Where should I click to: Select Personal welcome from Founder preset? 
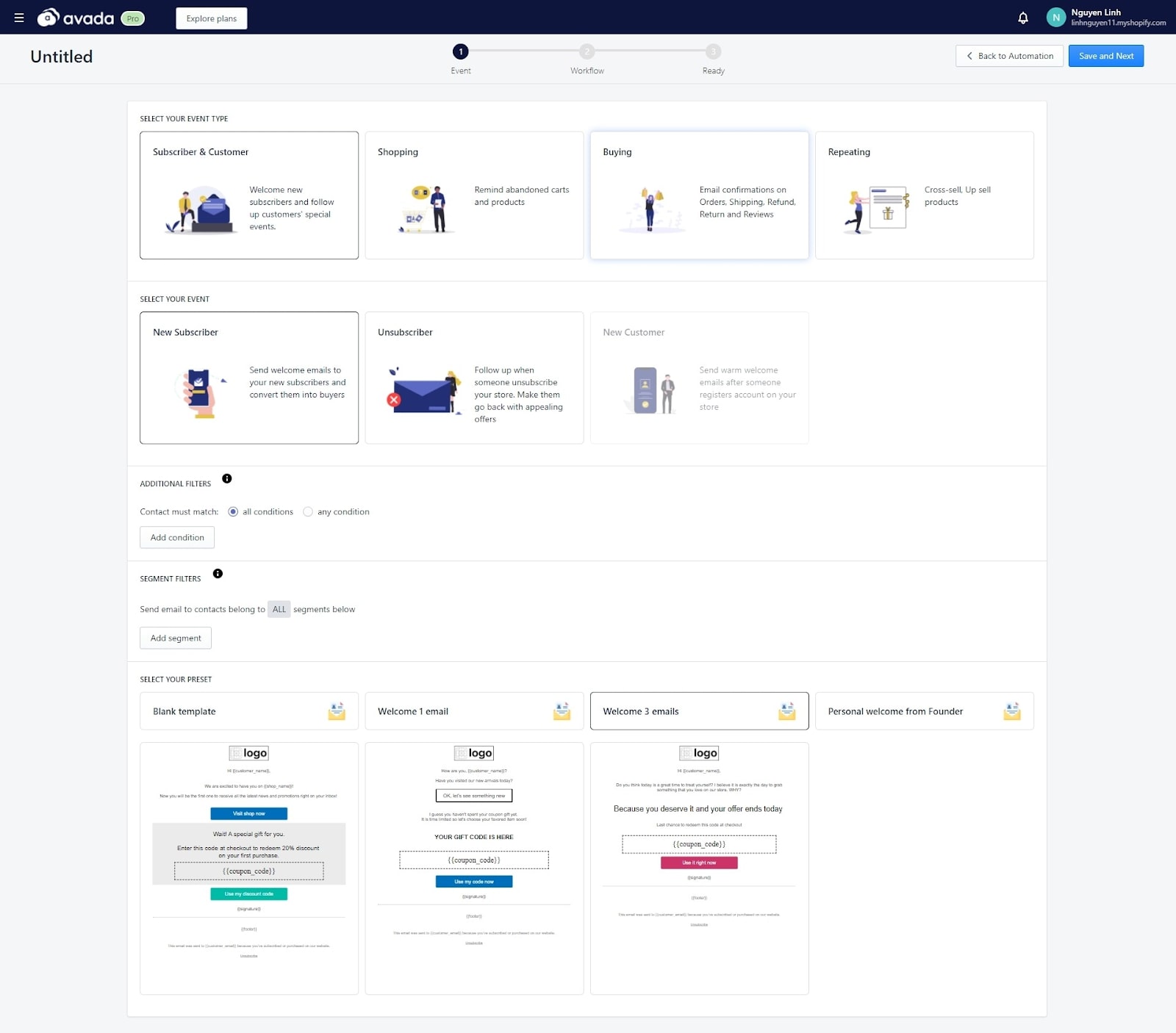pos(923,711)
